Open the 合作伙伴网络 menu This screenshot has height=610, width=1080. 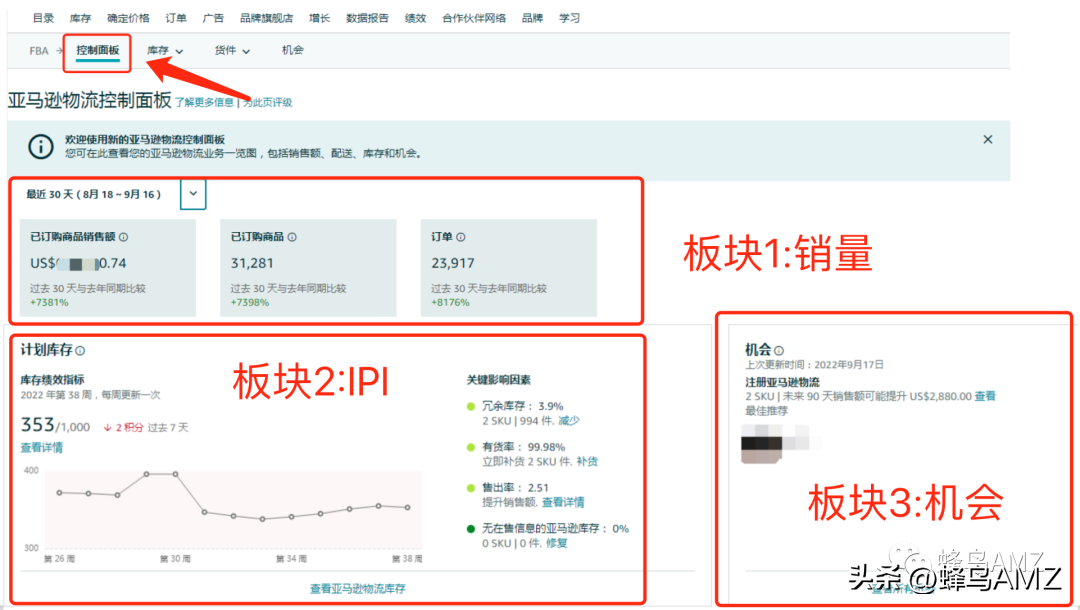[474, 18]
